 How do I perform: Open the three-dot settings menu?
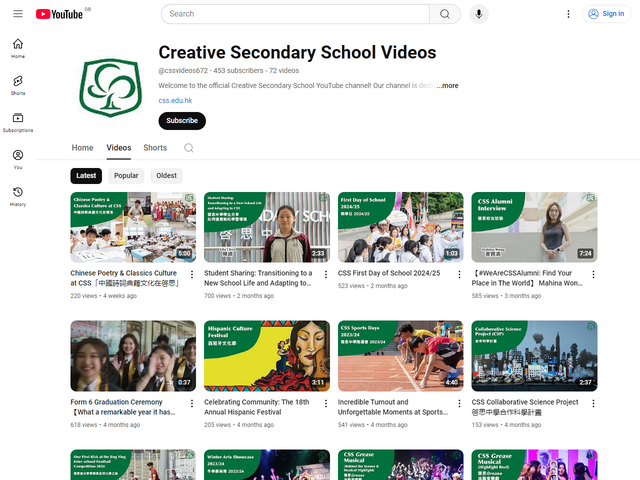569,14
